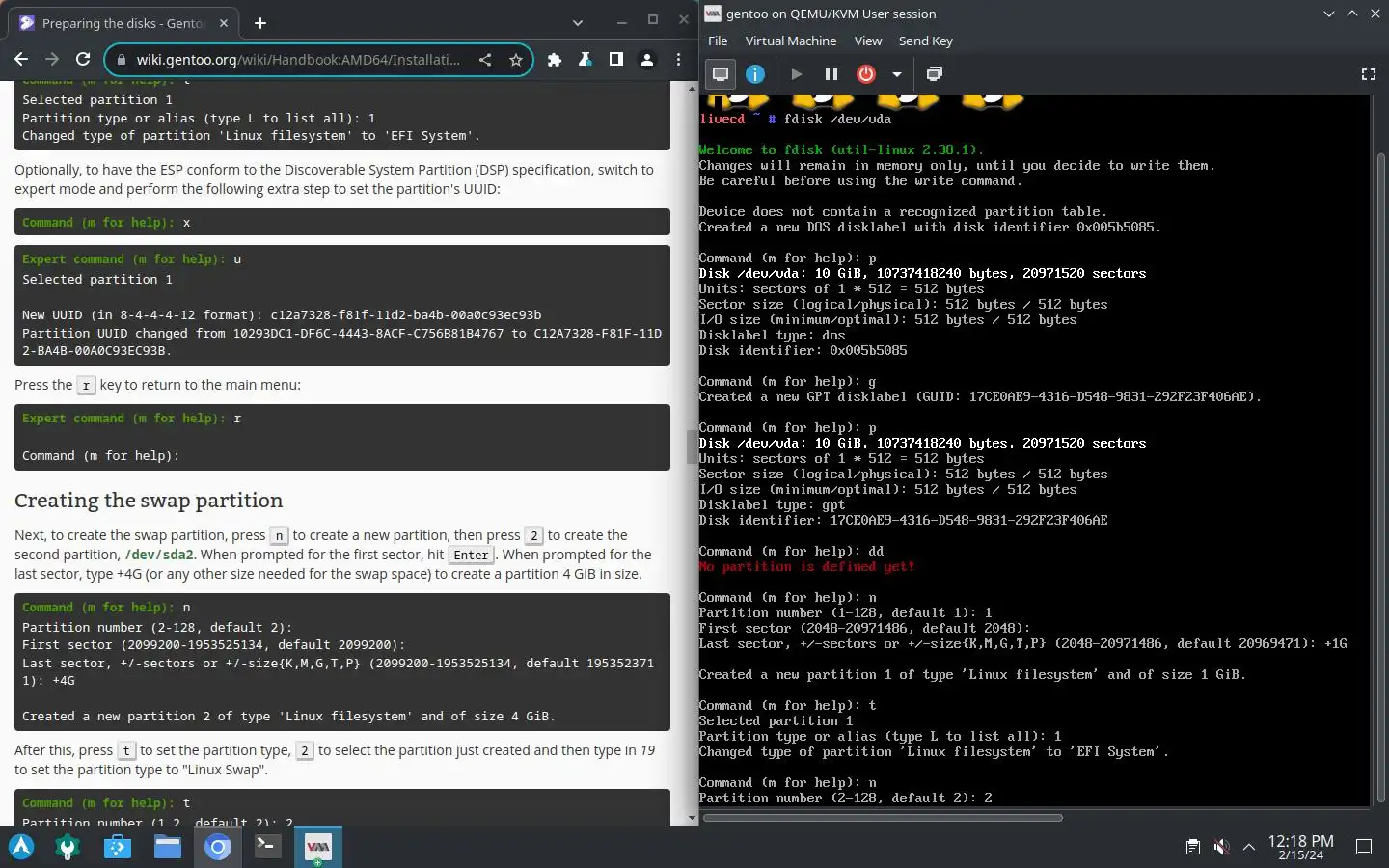Click the wiki page vertical scrollbar
Screen dimensions: 1389x868
692,448
